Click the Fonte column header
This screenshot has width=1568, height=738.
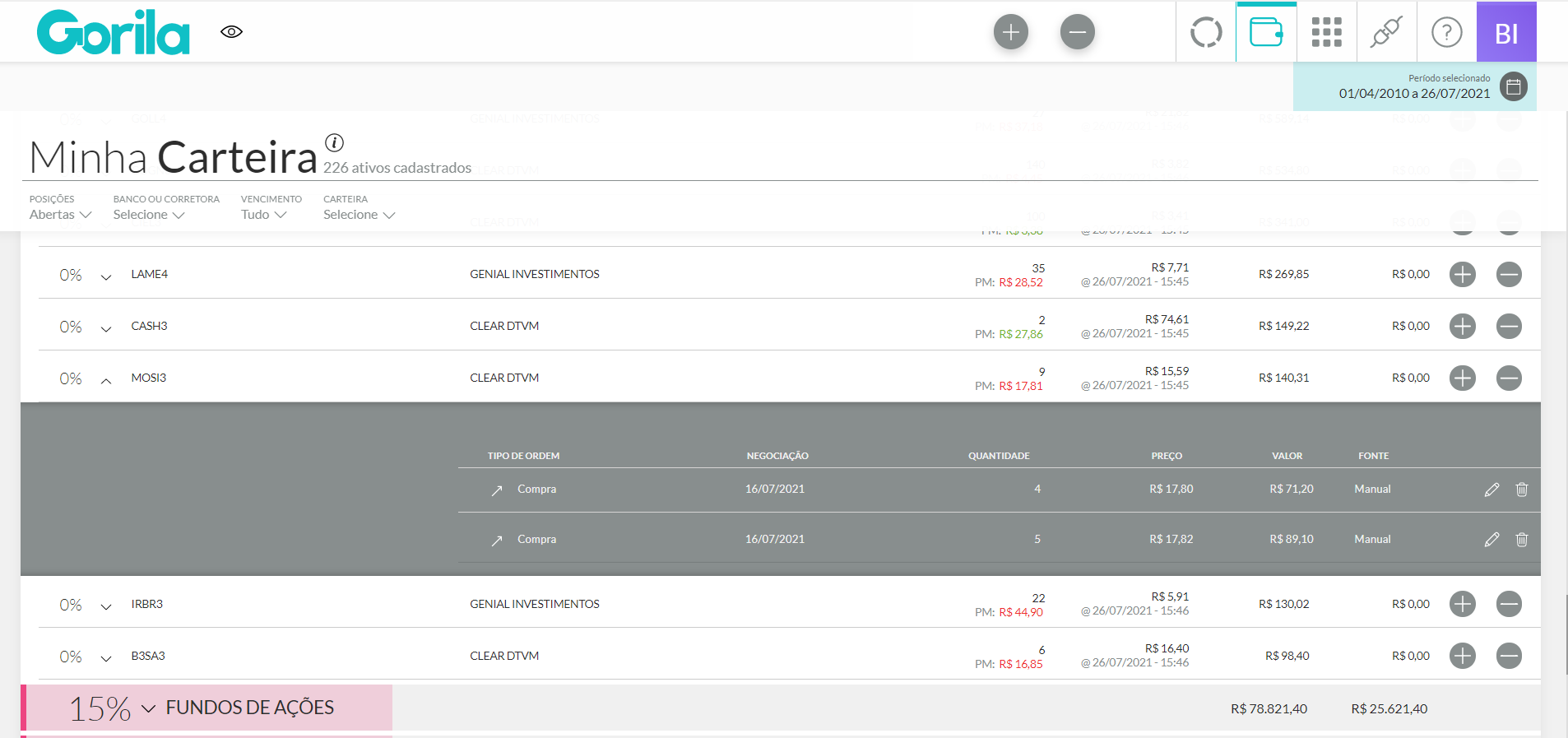pyautogui.click(x=1373, y=456)
